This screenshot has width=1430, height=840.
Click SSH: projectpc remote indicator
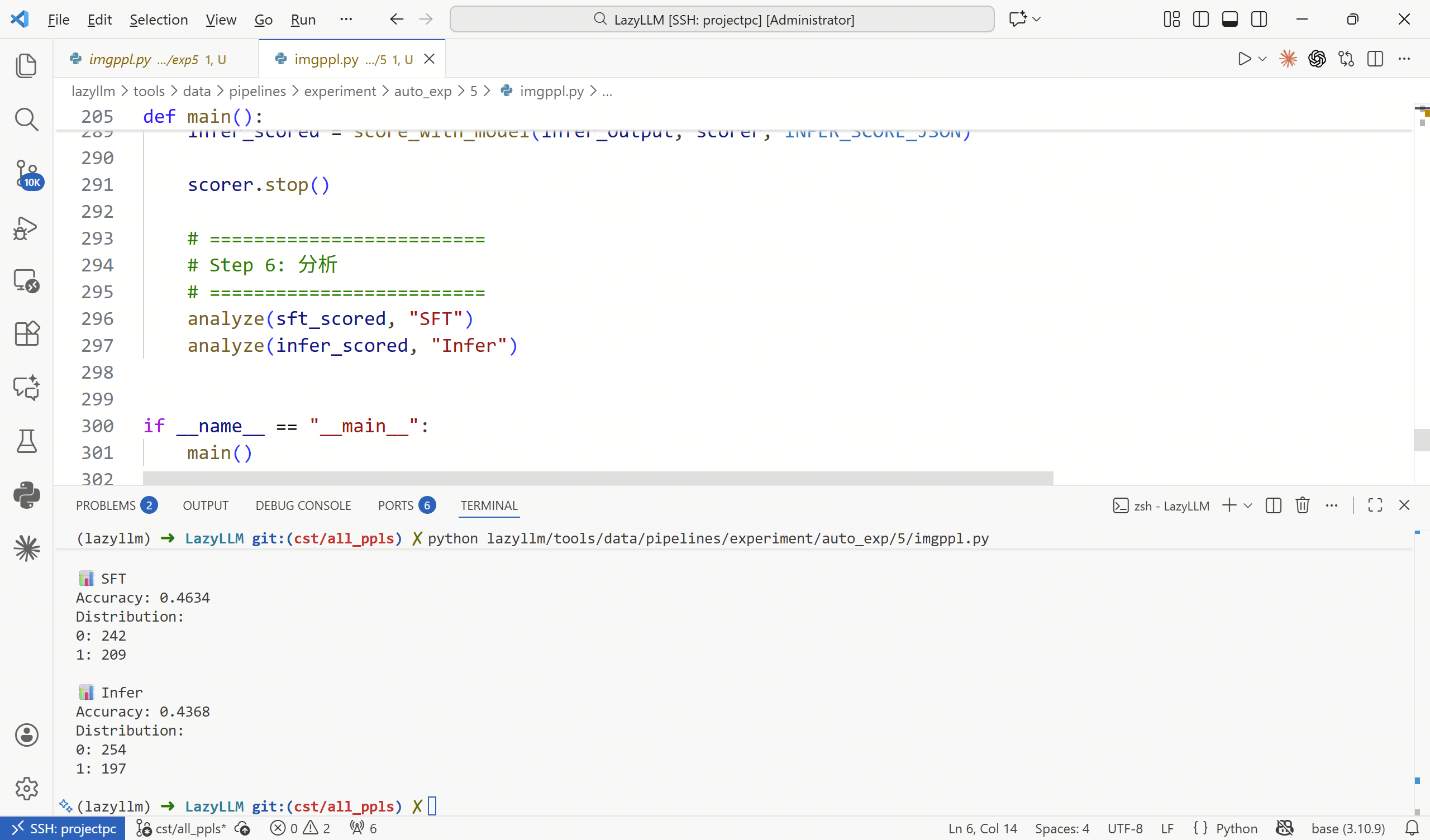click(63, 829)
